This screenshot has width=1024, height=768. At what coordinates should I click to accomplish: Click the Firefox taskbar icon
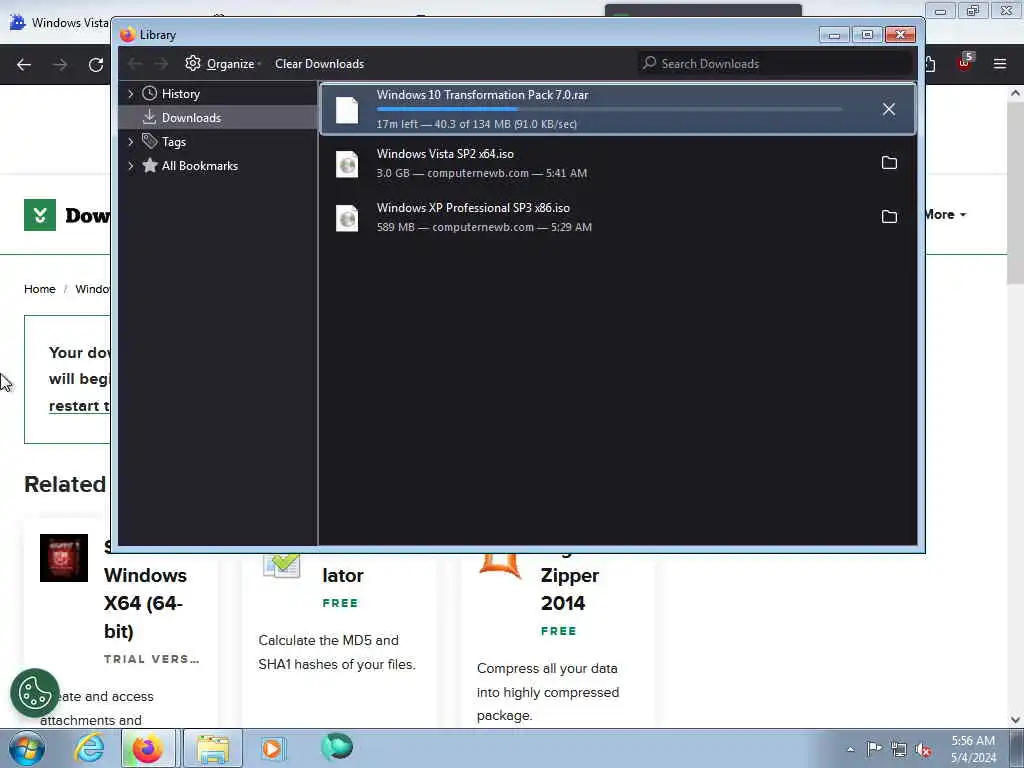148,748
